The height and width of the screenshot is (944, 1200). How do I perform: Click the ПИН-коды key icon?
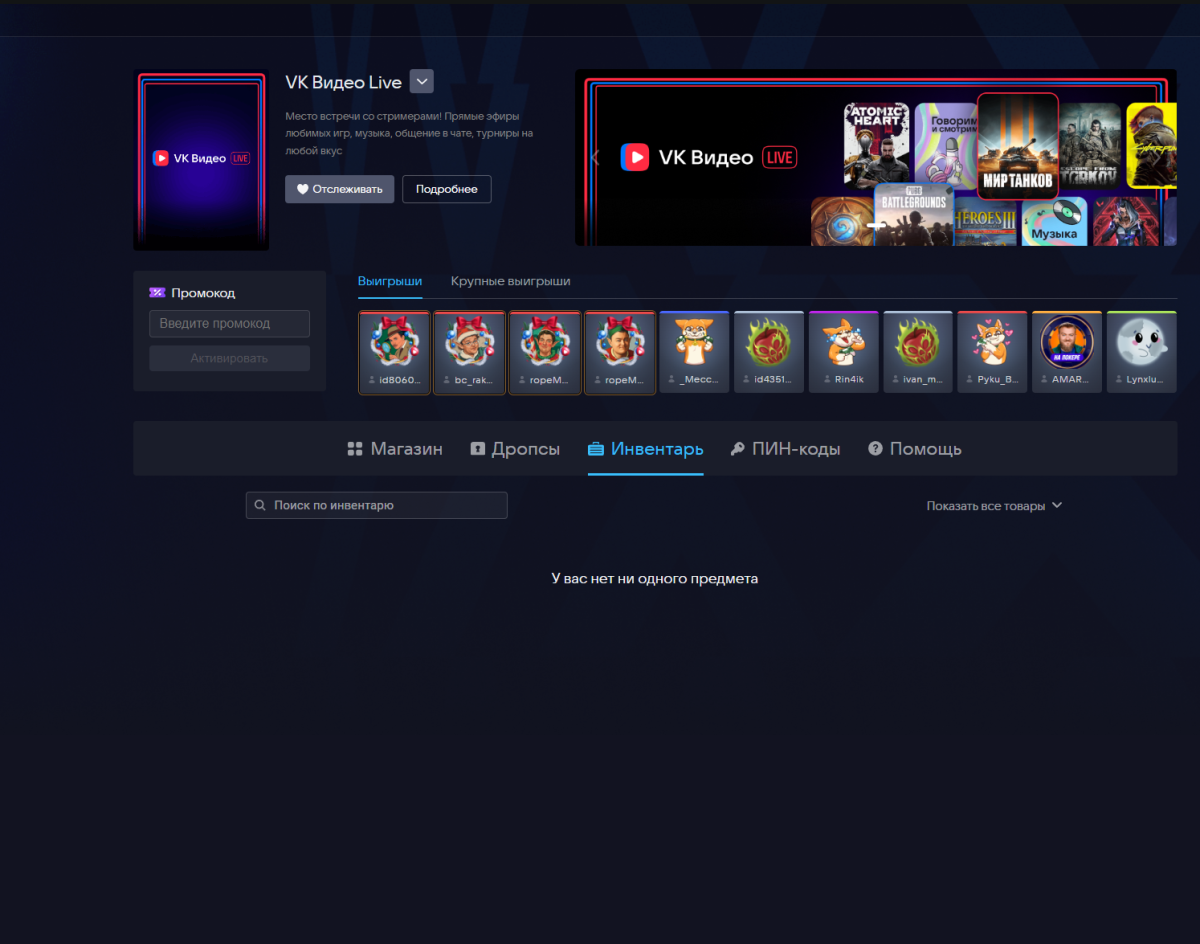(x=738, y=449)
